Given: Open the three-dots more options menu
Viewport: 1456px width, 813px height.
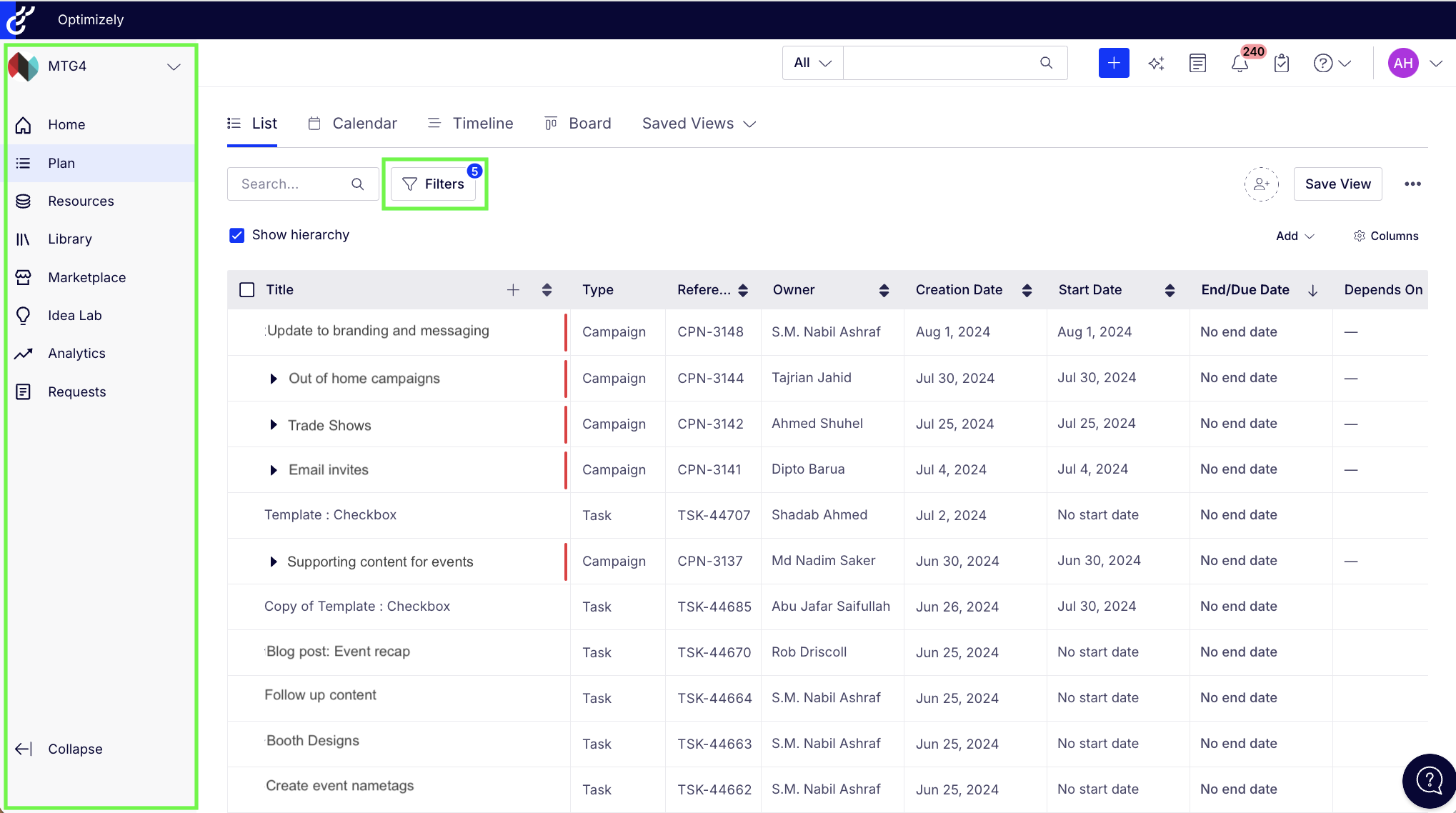Looking at the screenshot, I should (x=1412, y=184).
